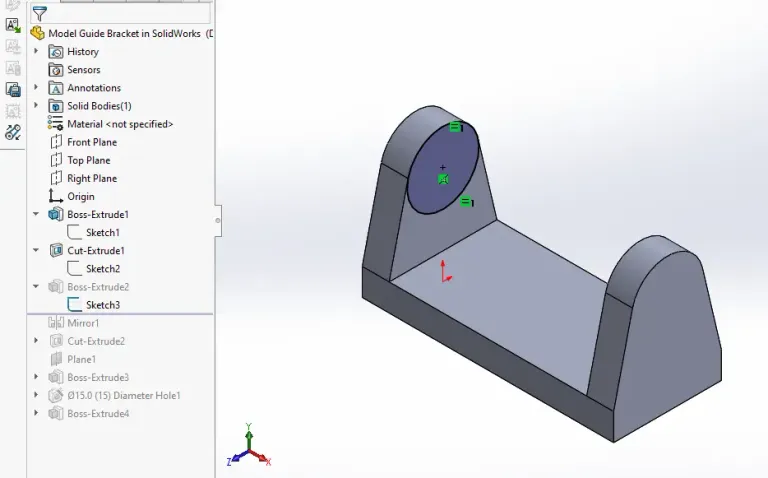This screenshot has width=768, height=478.
Task: Select Front Plane in the feature tree
Action: click(91, 142)
